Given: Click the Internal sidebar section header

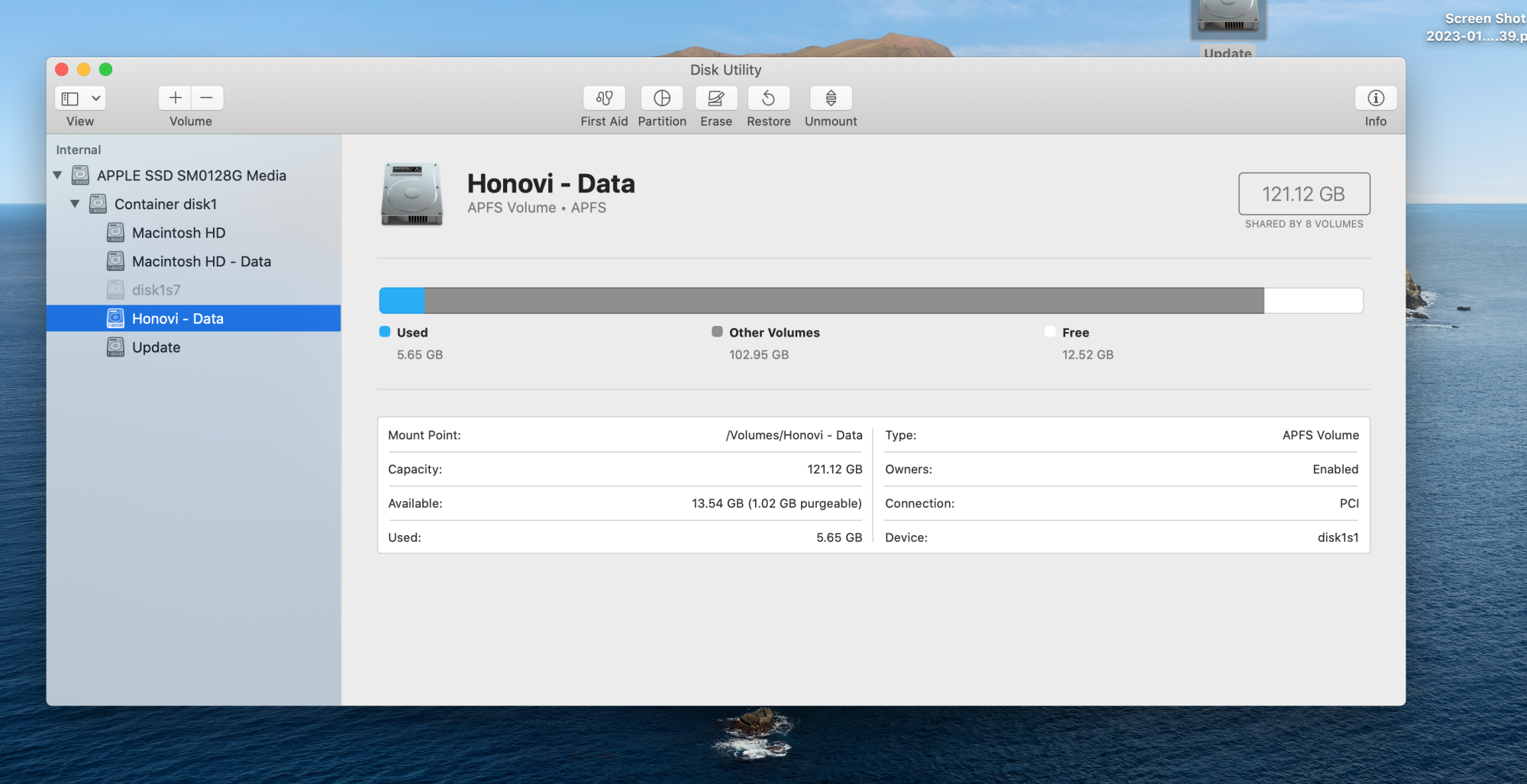Looking at the screenshot, I should point(79,150).
